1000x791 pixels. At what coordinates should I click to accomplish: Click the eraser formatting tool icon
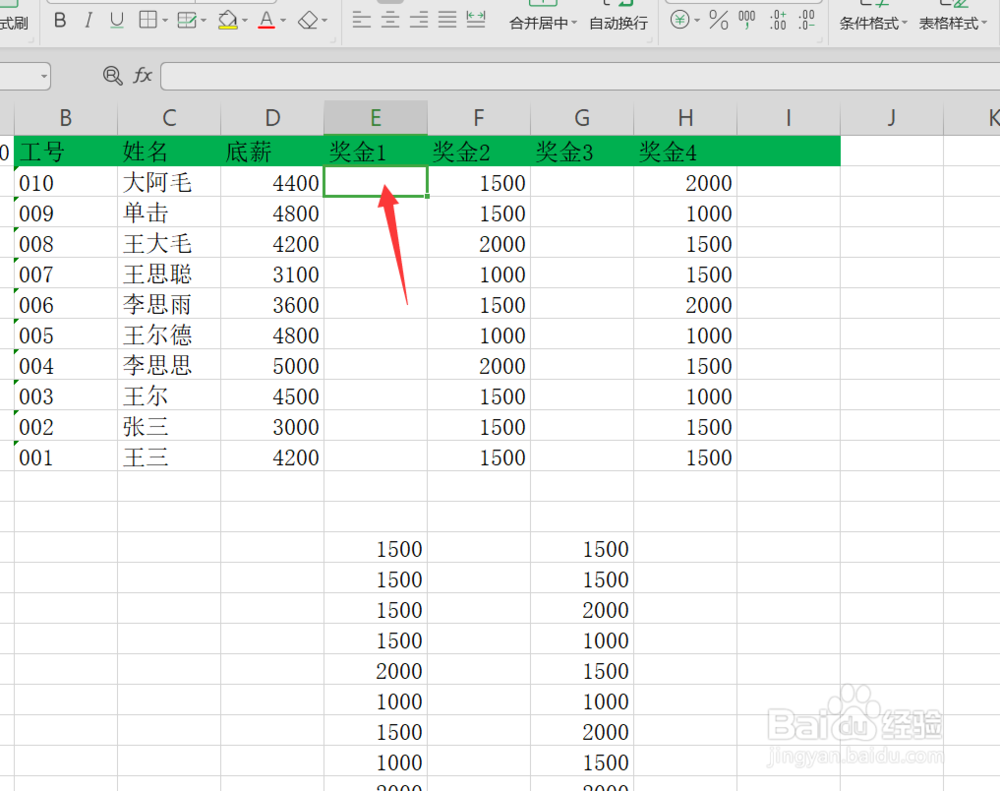(x=306, y=18)
